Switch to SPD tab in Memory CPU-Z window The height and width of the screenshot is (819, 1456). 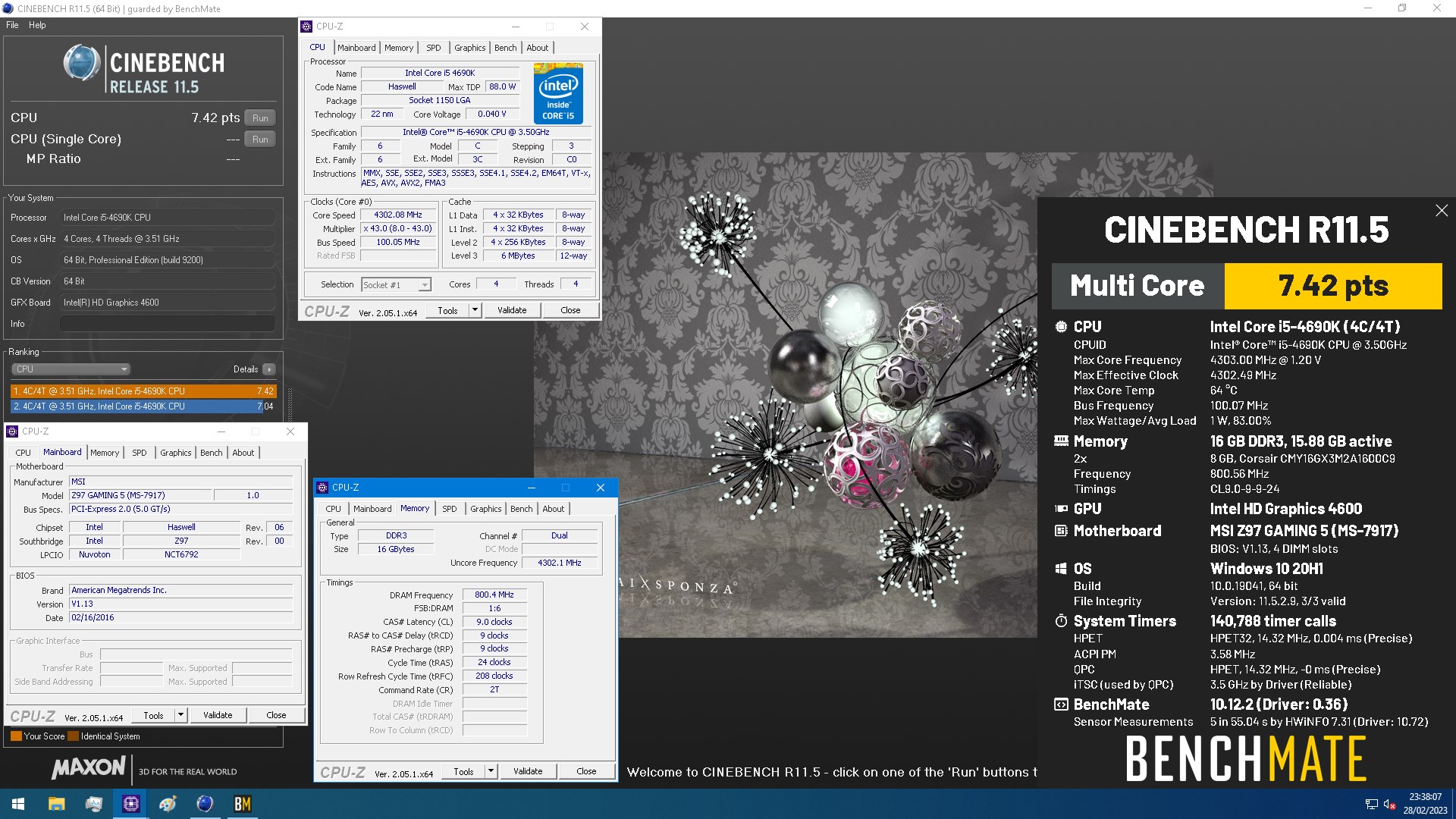450,509
